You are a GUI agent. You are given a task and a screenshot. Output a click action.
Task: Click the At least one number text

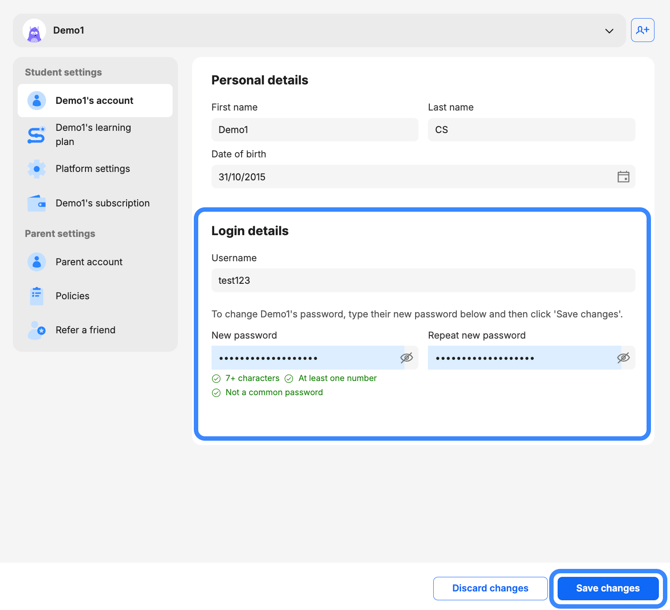337,378
